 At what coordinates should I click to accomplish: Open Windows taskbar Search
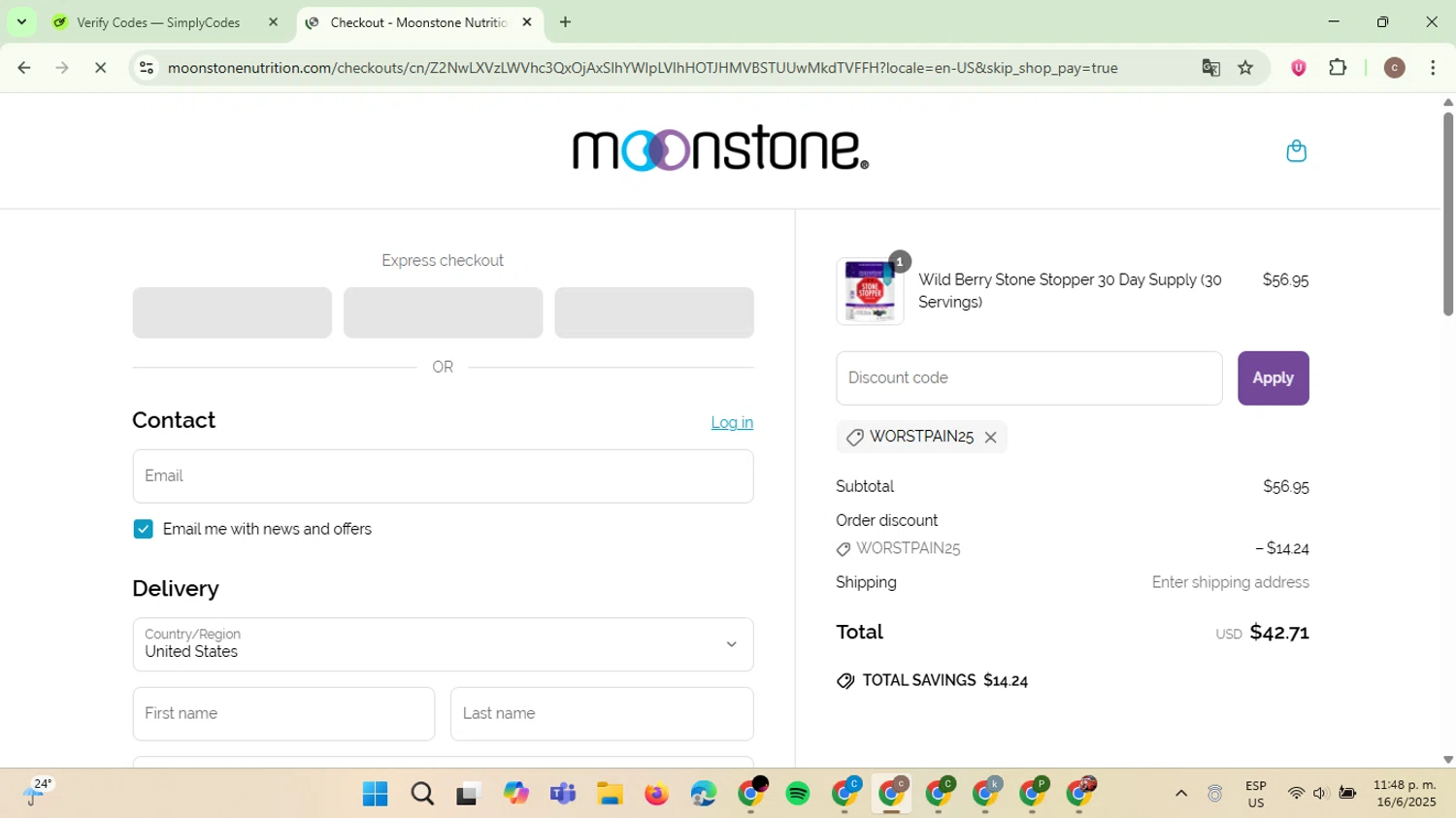422,794
